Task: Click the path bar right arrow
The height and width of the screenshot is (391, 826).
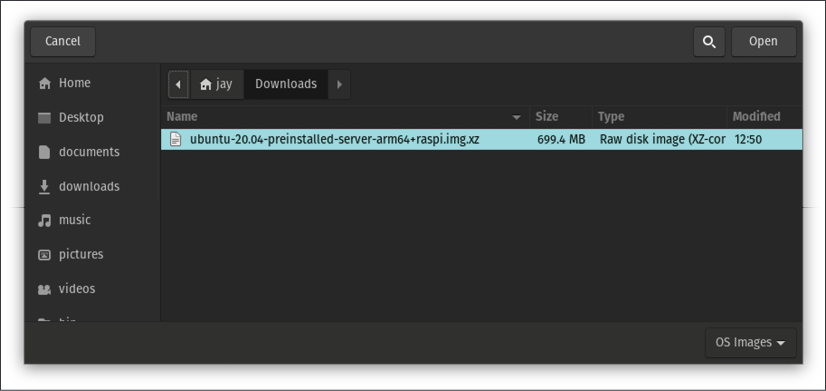Action: [x=339, y=84]
